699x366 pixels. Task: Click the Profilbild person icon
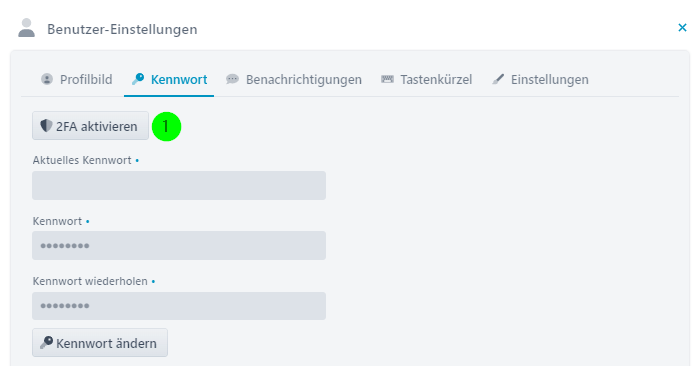click(x=47, y=79)
